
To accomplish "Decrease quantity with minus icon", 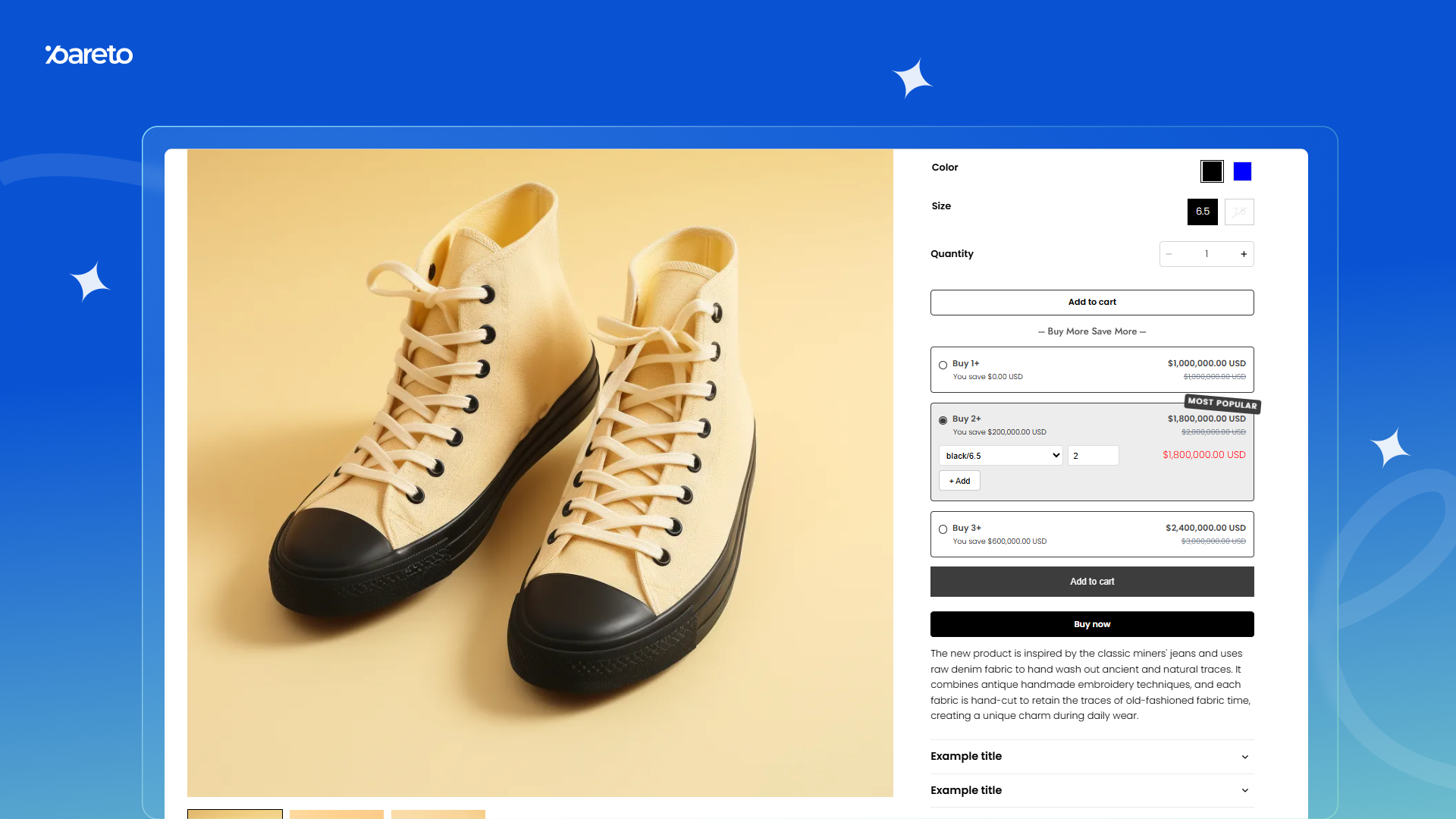I will (x=1169, y=254).
